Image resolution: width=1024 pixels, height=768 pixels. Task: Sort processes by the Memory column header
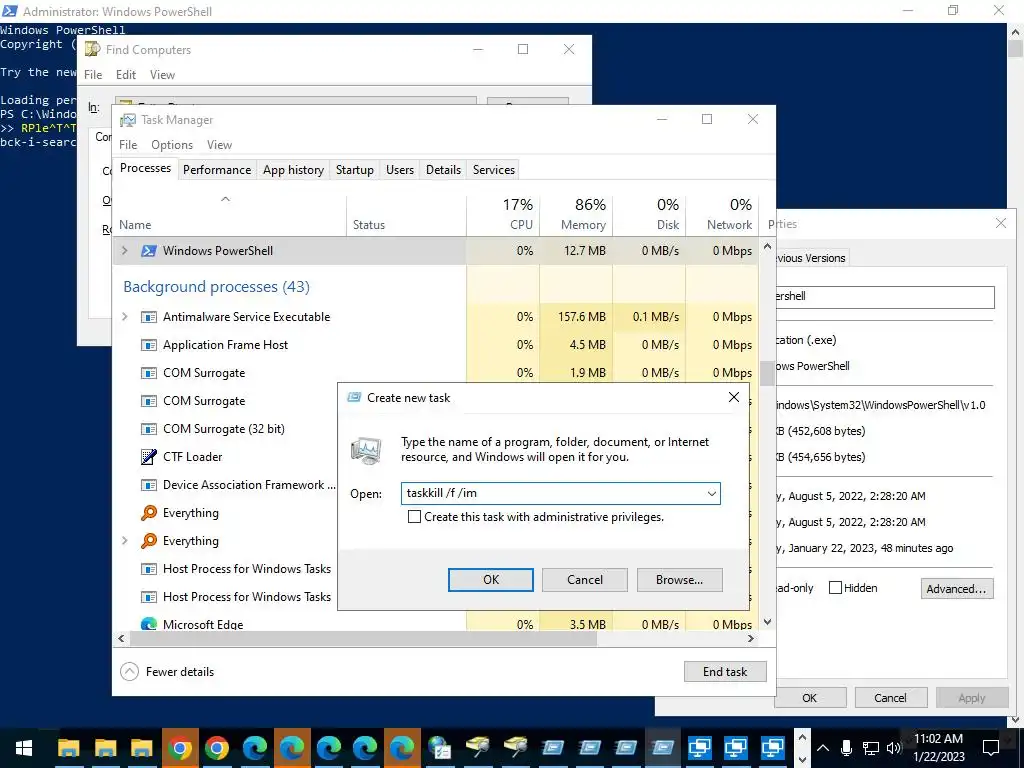point(576,214)
